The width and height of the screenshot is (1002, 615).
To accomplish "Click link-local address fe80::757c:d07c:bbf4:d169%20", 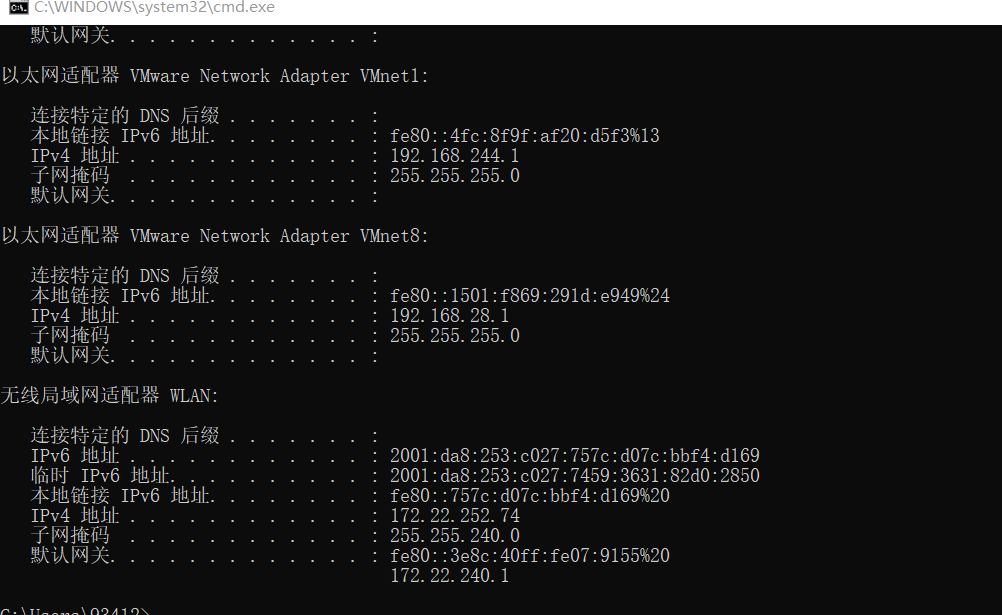I will pos(529,496).
